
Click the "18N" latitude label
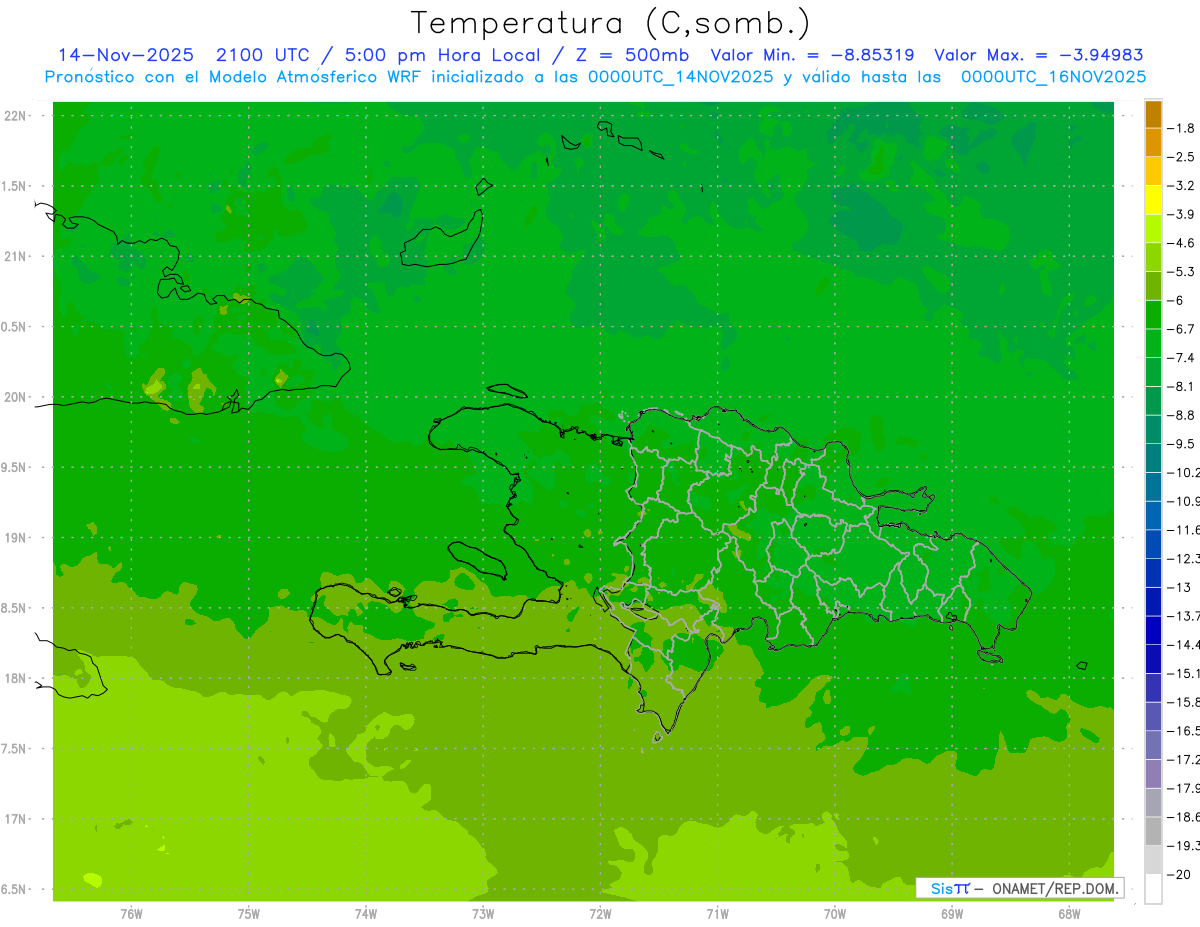click(15, 678)
